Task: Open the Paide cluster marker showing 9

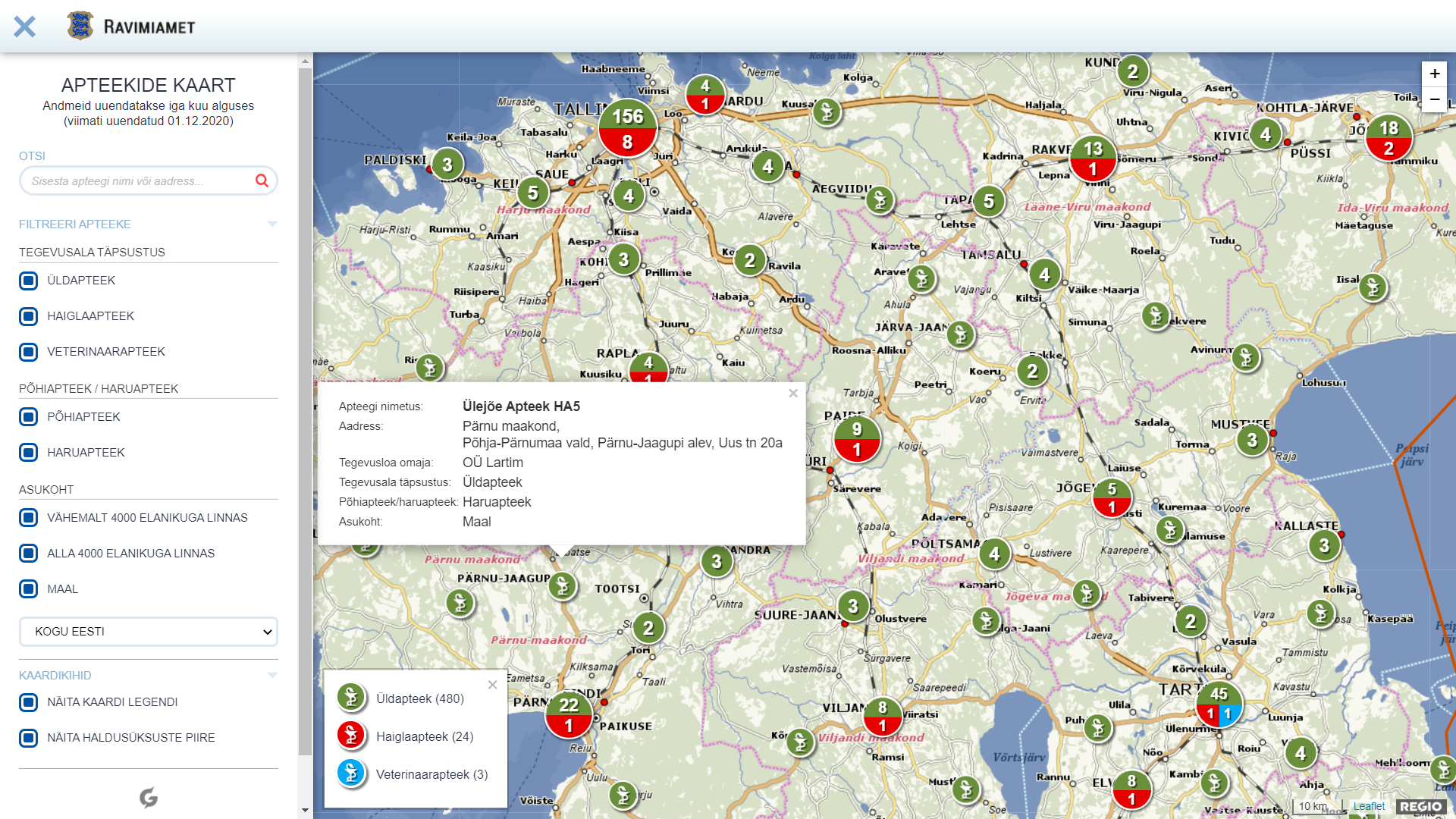Action: tap(857, 438)
